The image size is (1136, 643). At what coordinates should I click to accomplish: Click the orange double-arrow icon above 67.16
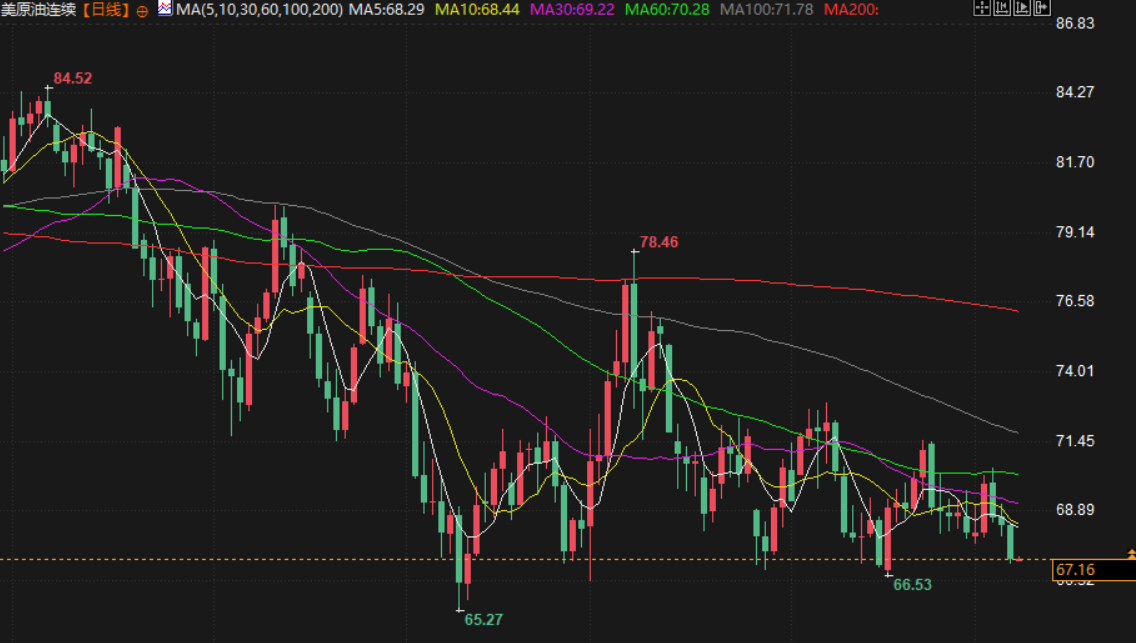click(x=1131, y=553)
